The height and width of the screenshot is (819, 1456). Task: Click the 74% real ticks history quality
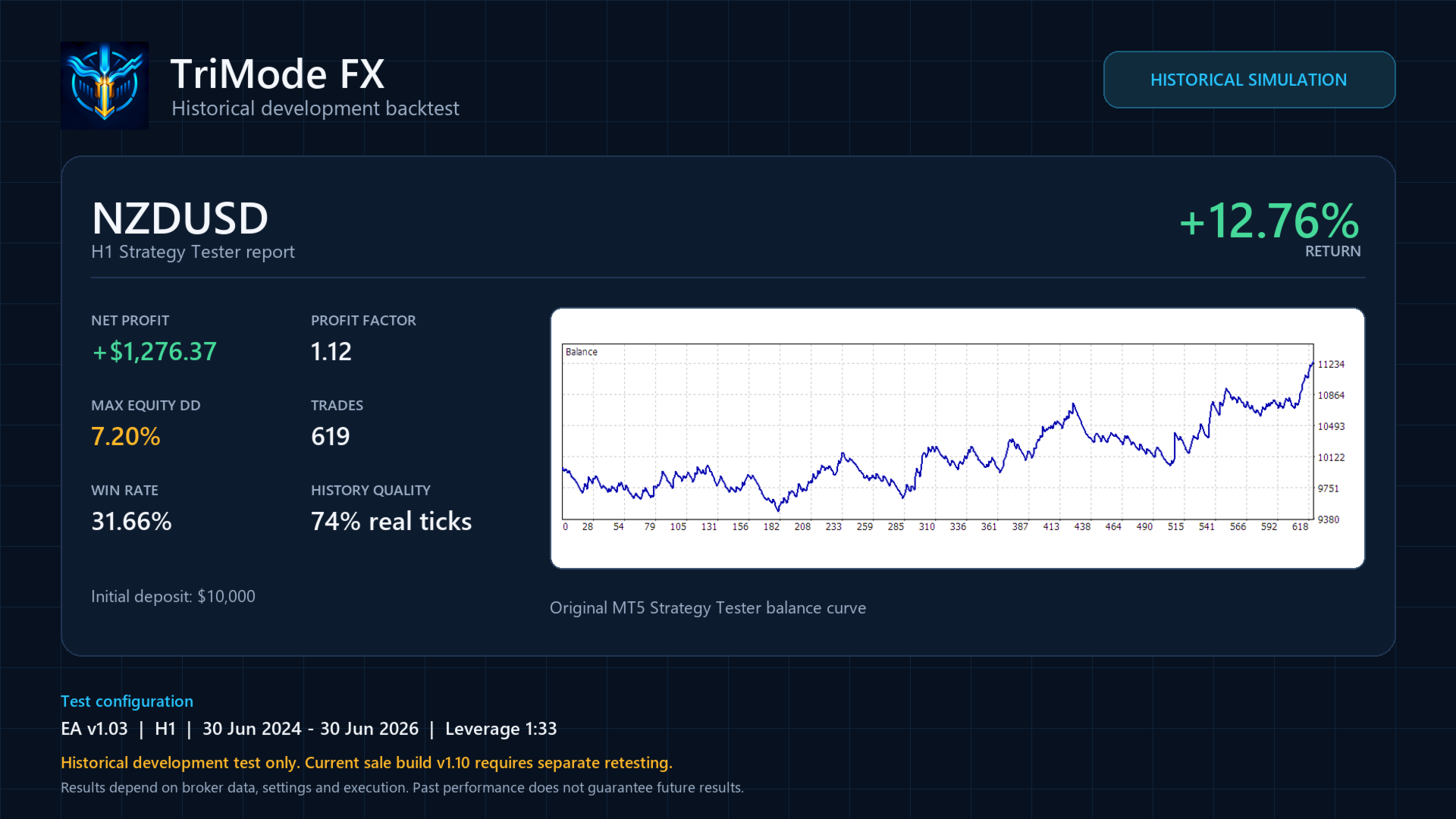391,521
